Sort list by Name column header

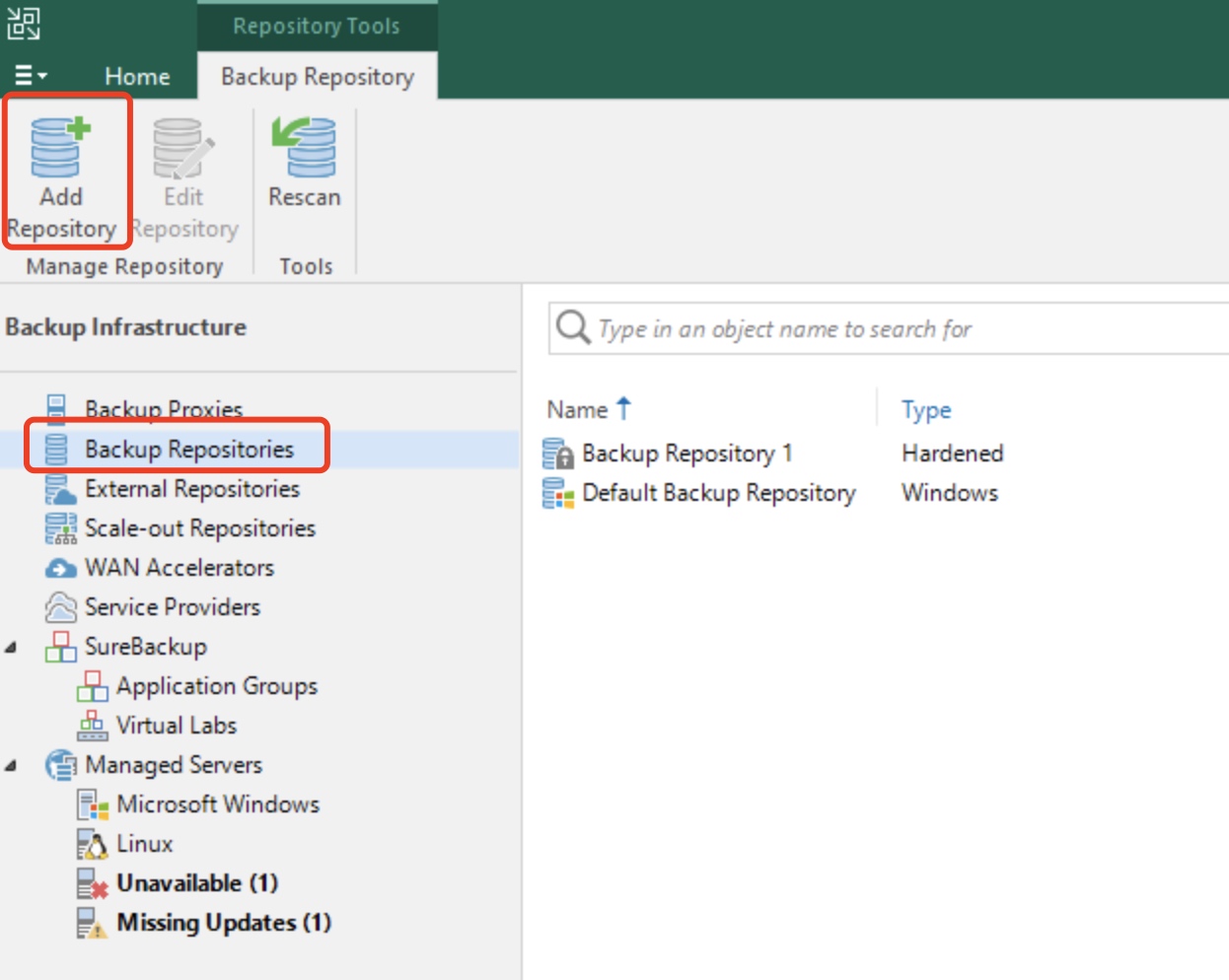coord(578,409)
